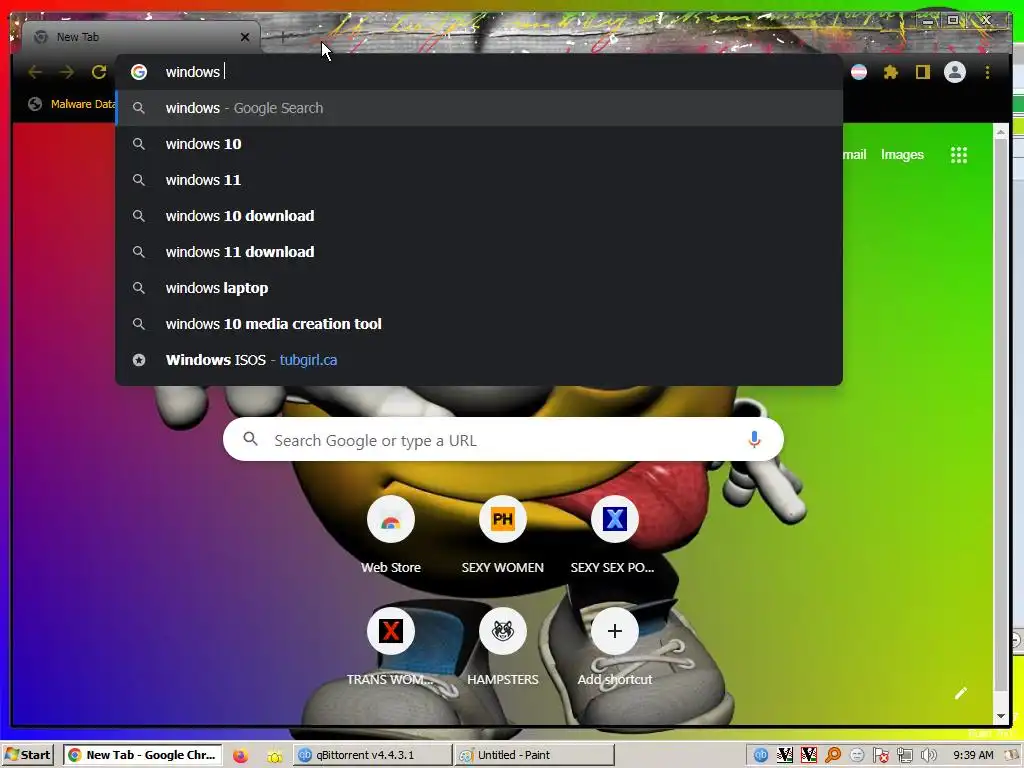Open the blue X shortcut tile

pos(615,520)
